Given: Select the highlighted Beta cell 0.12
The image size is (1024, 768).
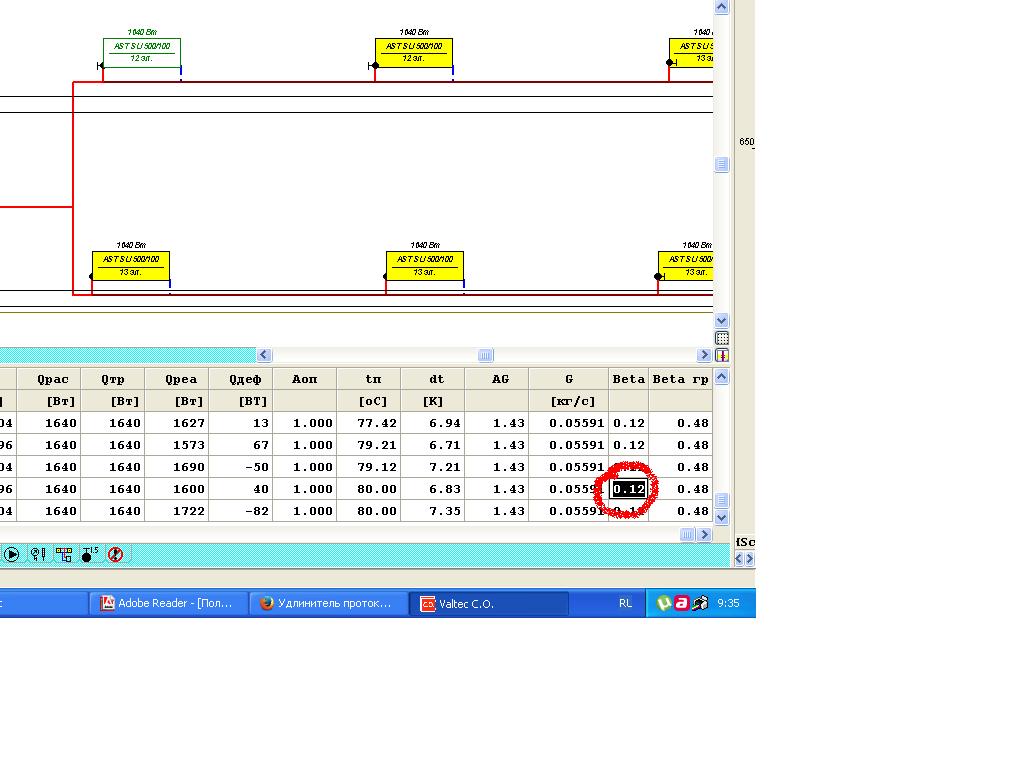Looking at the screenshot, I should coord(629,489).
